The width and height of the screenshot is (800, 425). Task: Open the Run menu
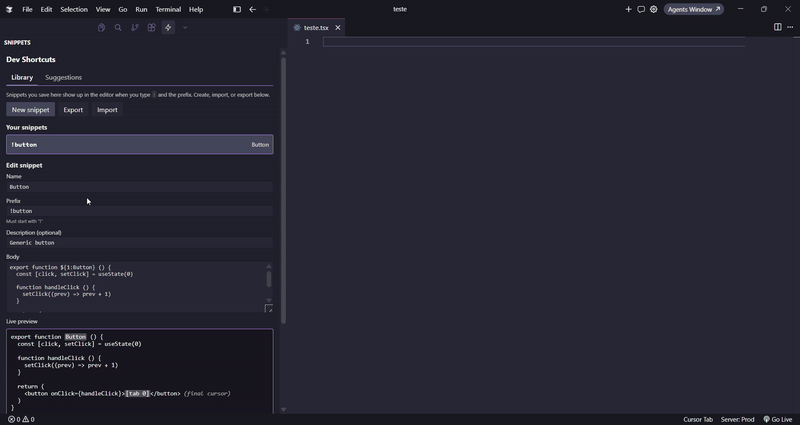(141, 9)
